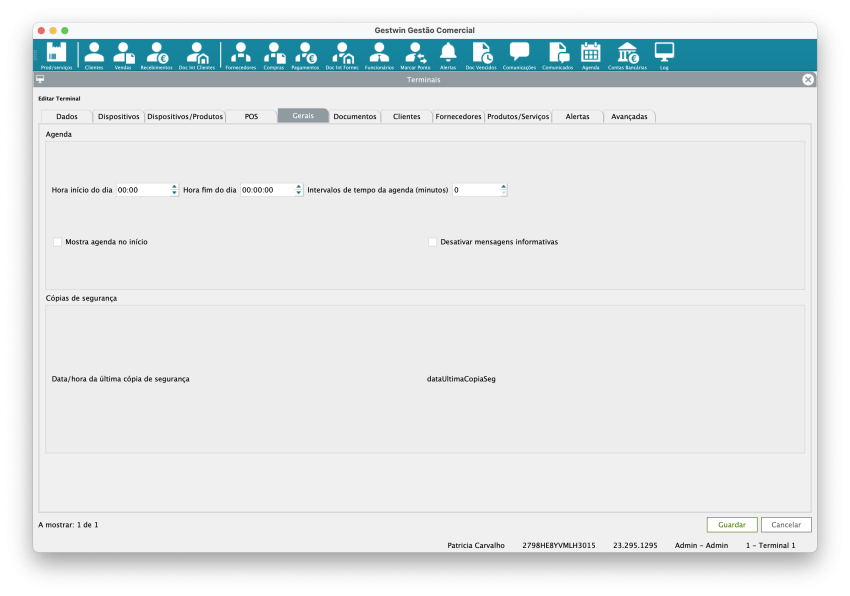Screen dimensions: 850x596
Task: Increase agenda interval minutes stepper
Action: (x=504, y=186)
